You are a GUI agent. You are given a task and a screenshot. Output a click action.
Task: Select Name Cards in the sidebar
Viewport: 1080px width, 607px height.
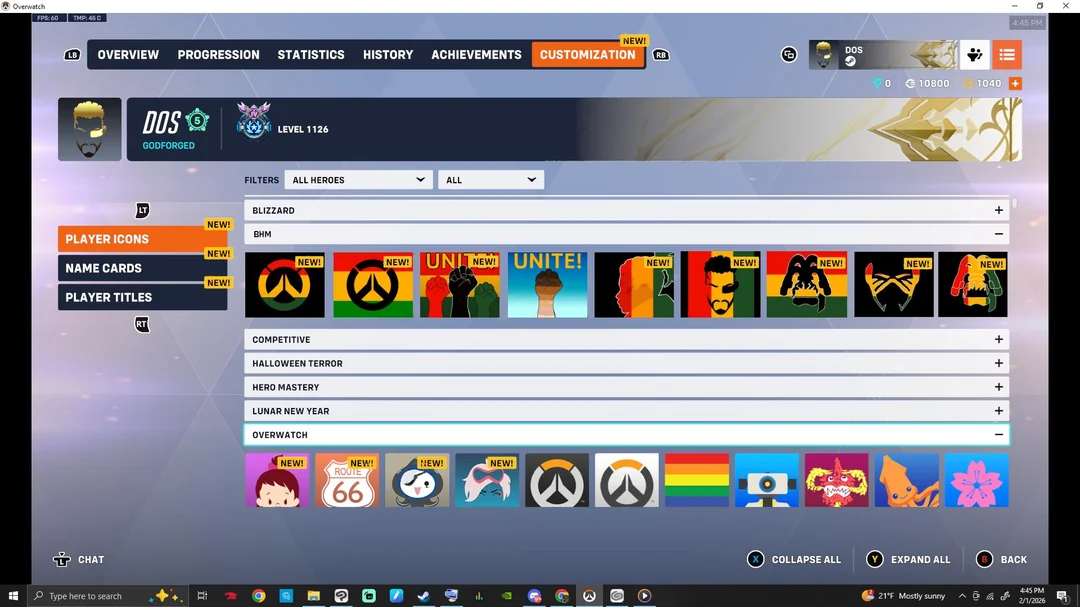point(143,268)
